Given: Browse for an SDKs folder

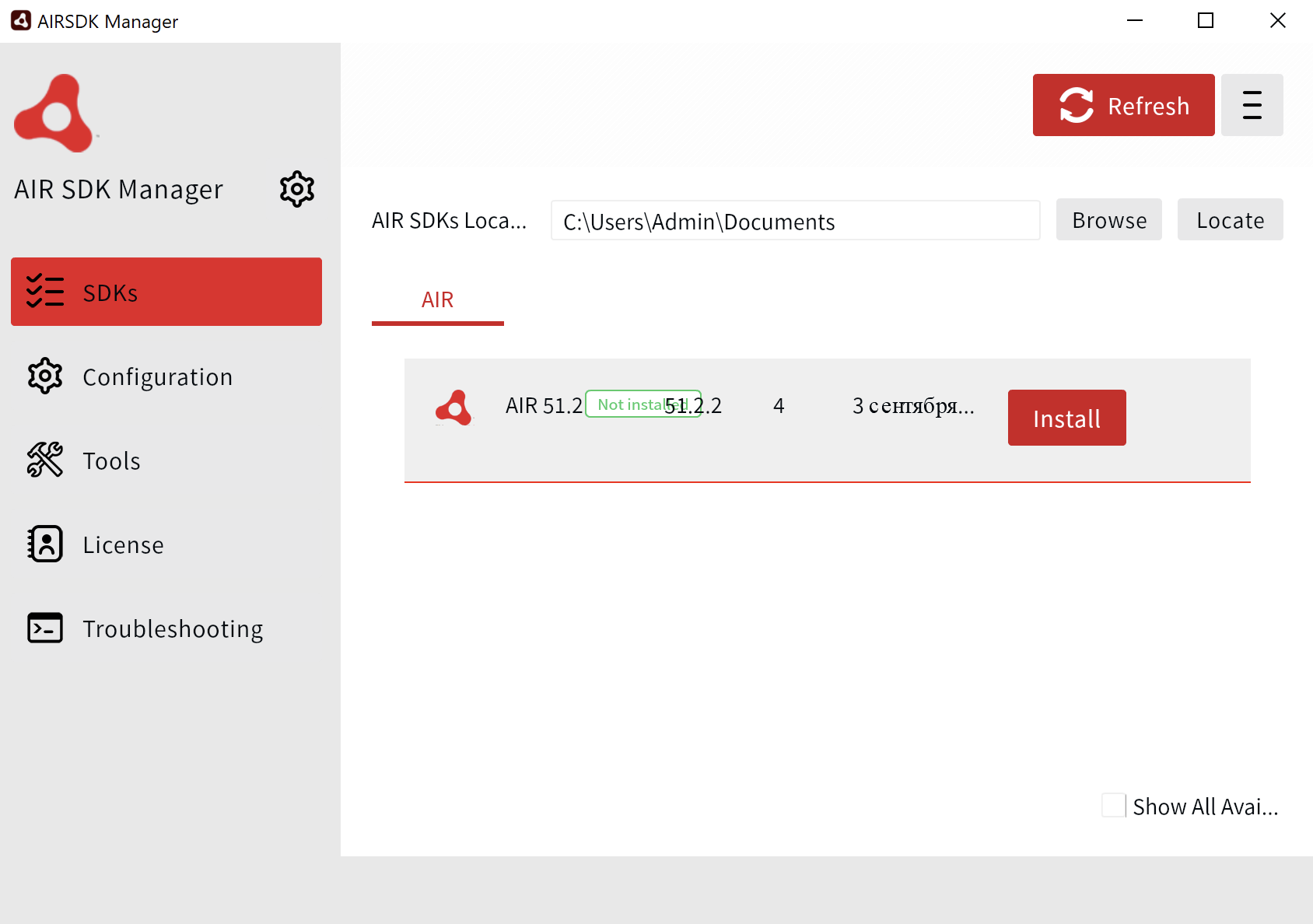Looking at the screenshot, I should click(x=1108, y=219).
